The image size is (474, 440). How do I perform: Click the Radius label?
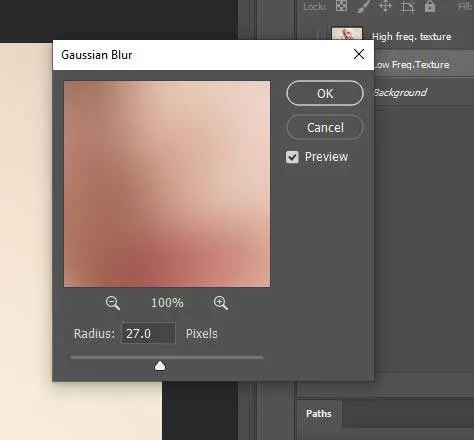pyautogui.click(x=94, y=334)
